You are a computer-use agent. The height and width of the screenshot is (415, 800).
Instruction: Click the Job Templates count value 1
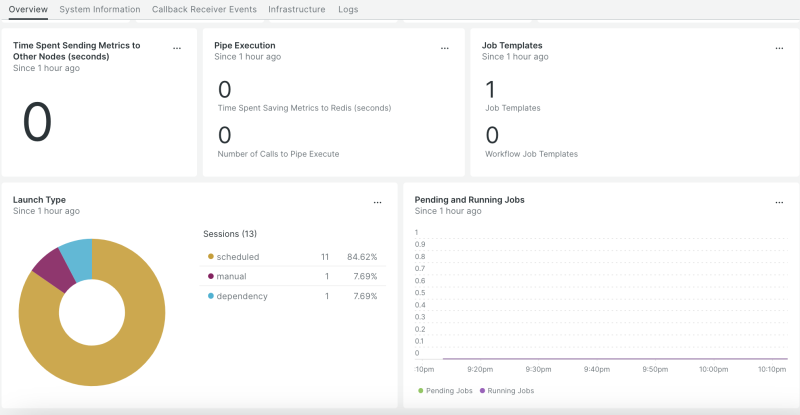[x=491, y=90]
